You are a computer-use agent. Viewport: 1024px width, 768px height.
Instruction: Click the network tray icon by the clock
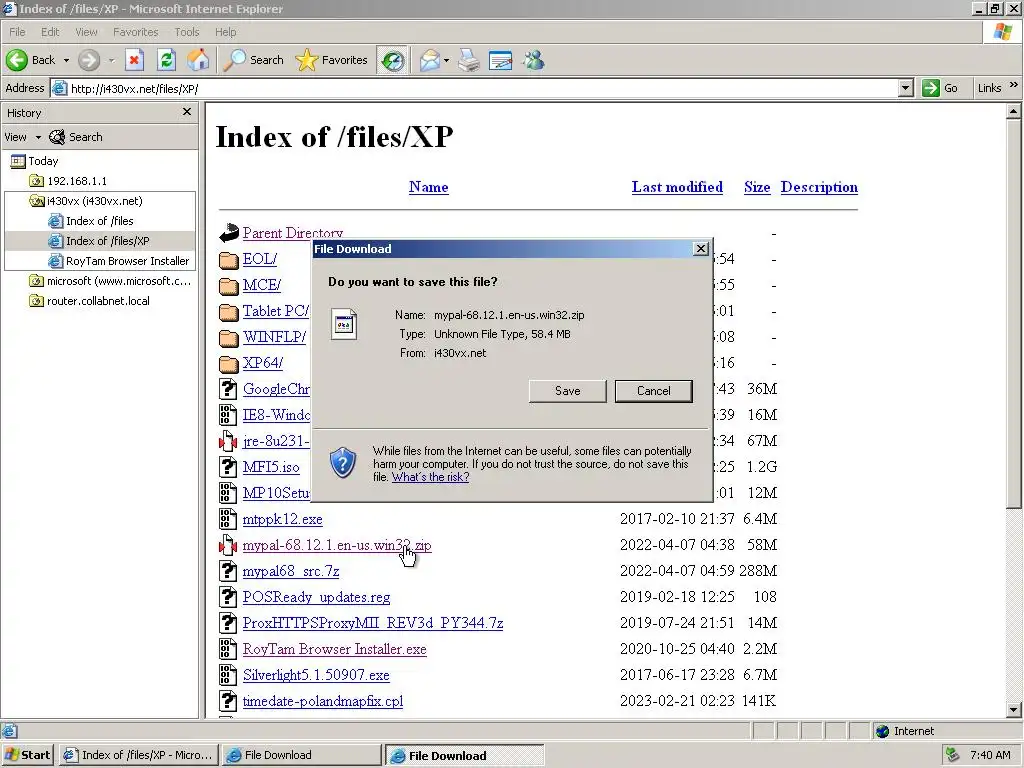click(x=953, y=755)
